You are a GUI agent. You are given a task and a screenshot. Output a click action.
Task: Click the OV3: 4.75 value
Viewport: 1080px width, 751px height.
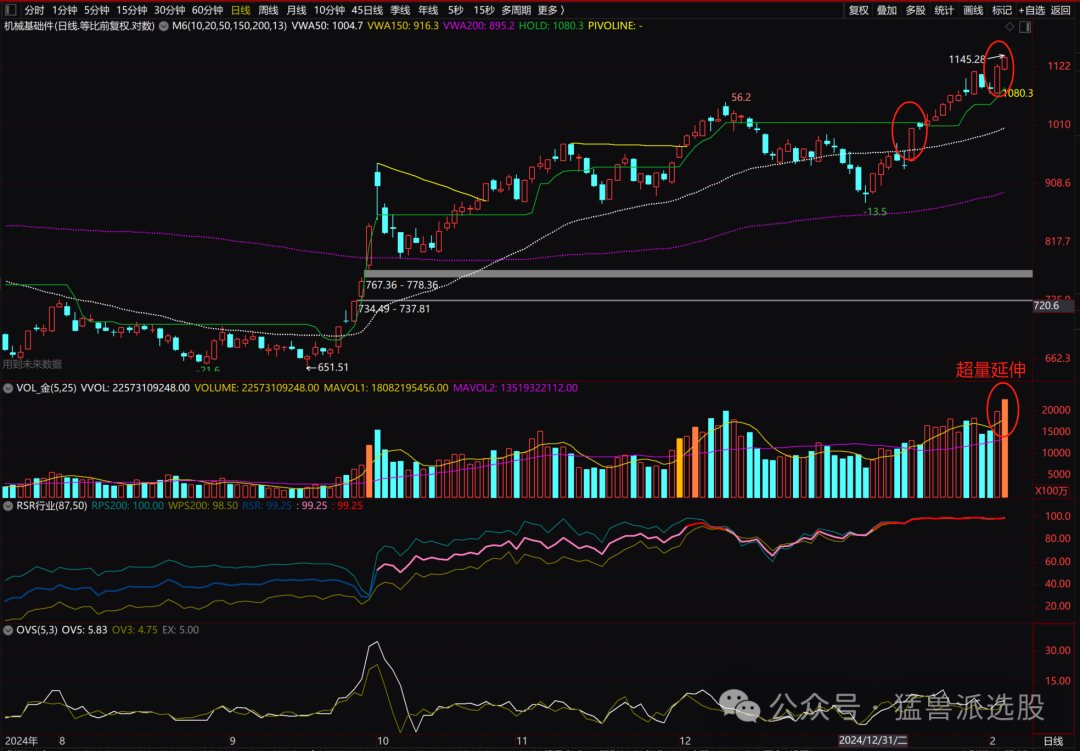[x=134, y=630]
